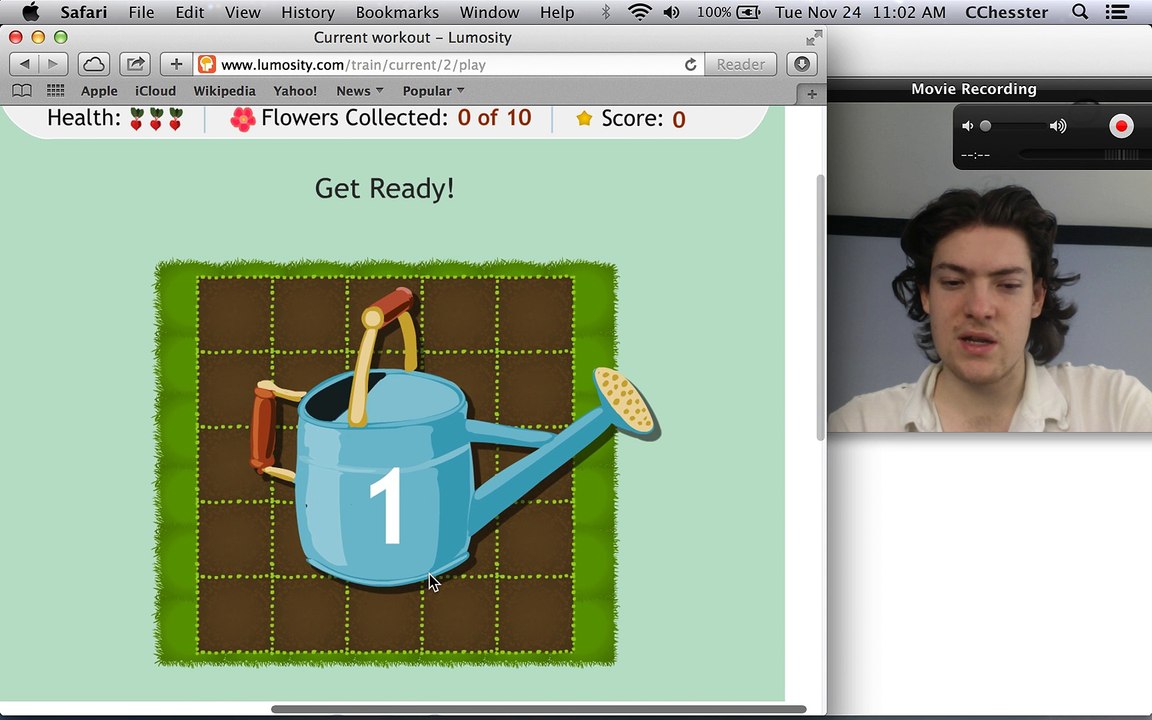This screenshot has width=1152, height=720.
Task: Open the View menu
Action: point(242,12)
